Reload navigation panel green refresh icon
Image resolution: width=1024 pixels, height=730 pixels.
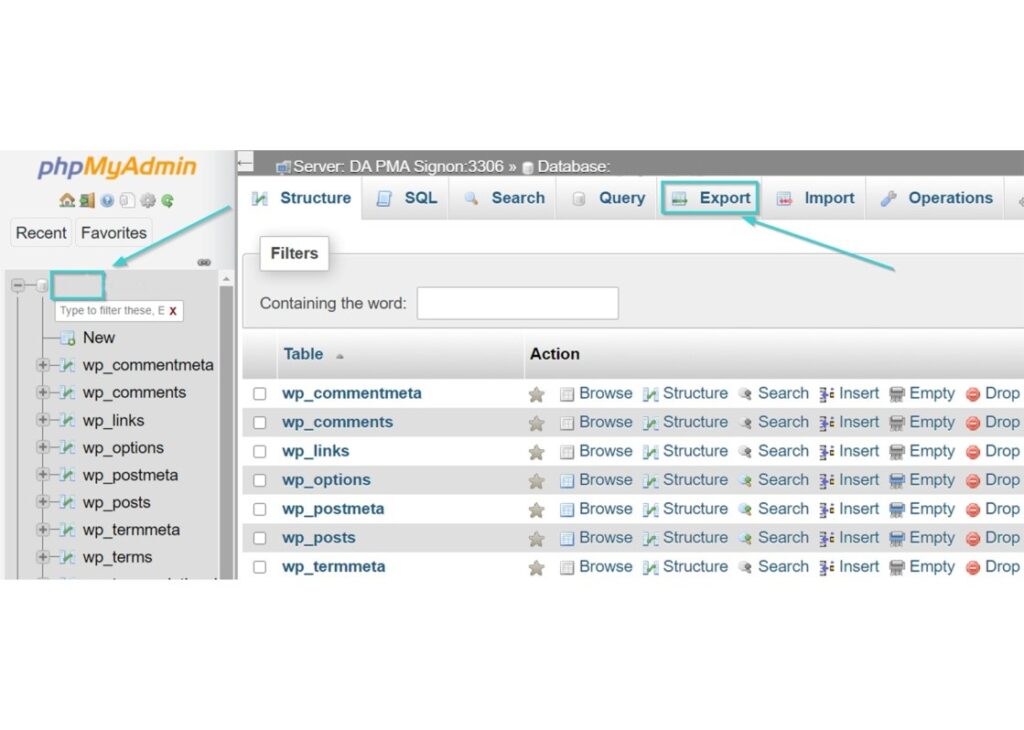click(x=167, y=200)
